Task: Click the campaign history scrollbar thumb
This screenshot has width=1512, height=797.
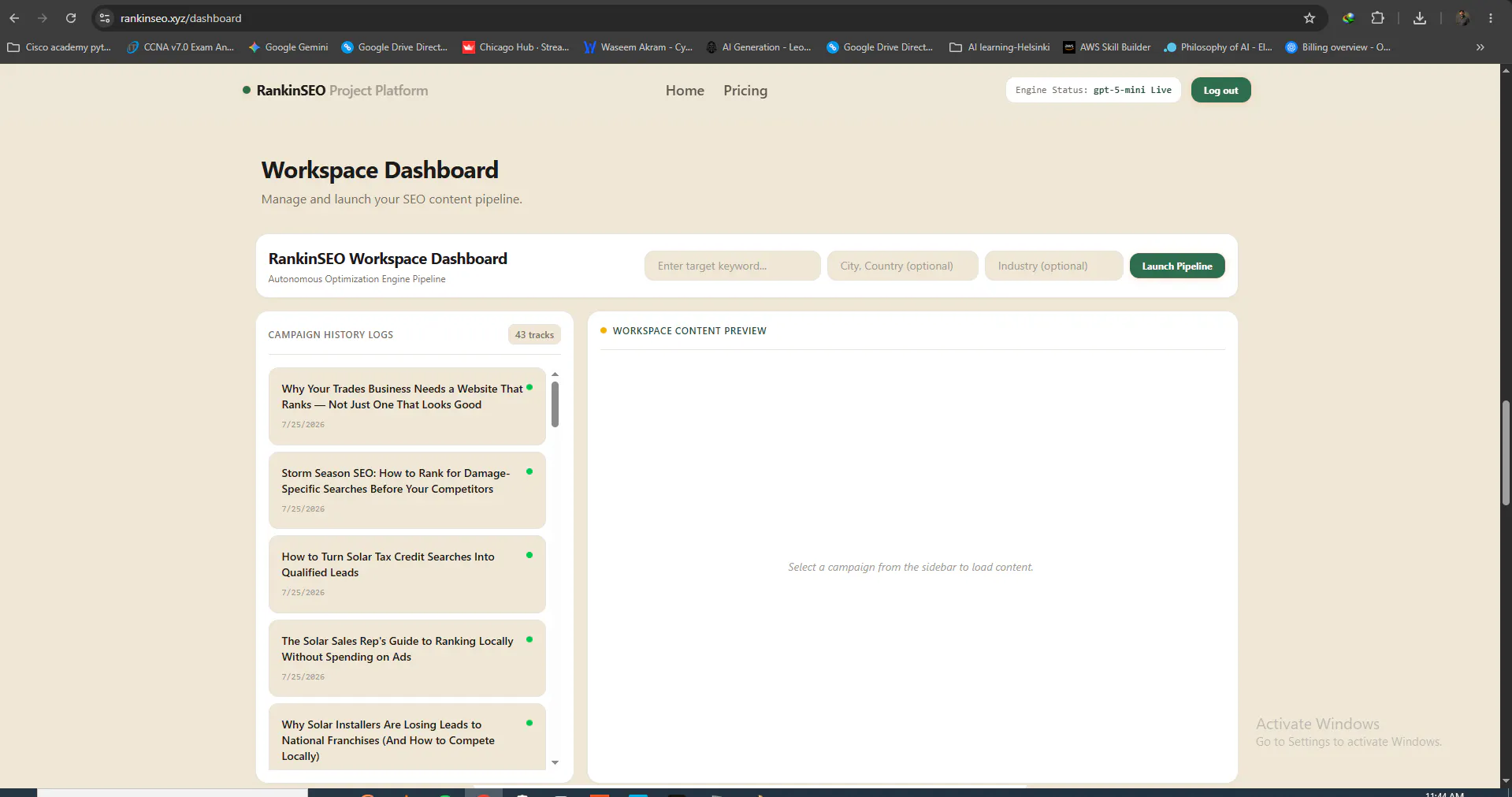Action: point(555,404)
